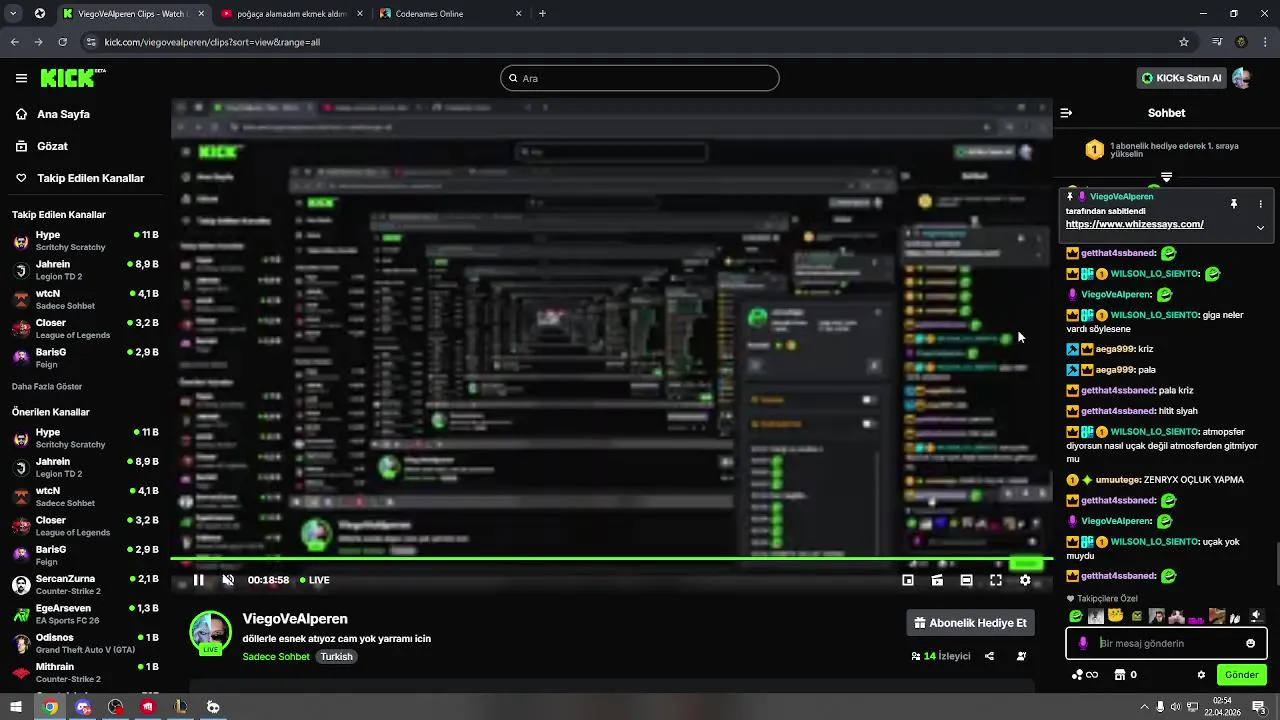
Task: Click the Turkish language tag
Action: point(336,657)
